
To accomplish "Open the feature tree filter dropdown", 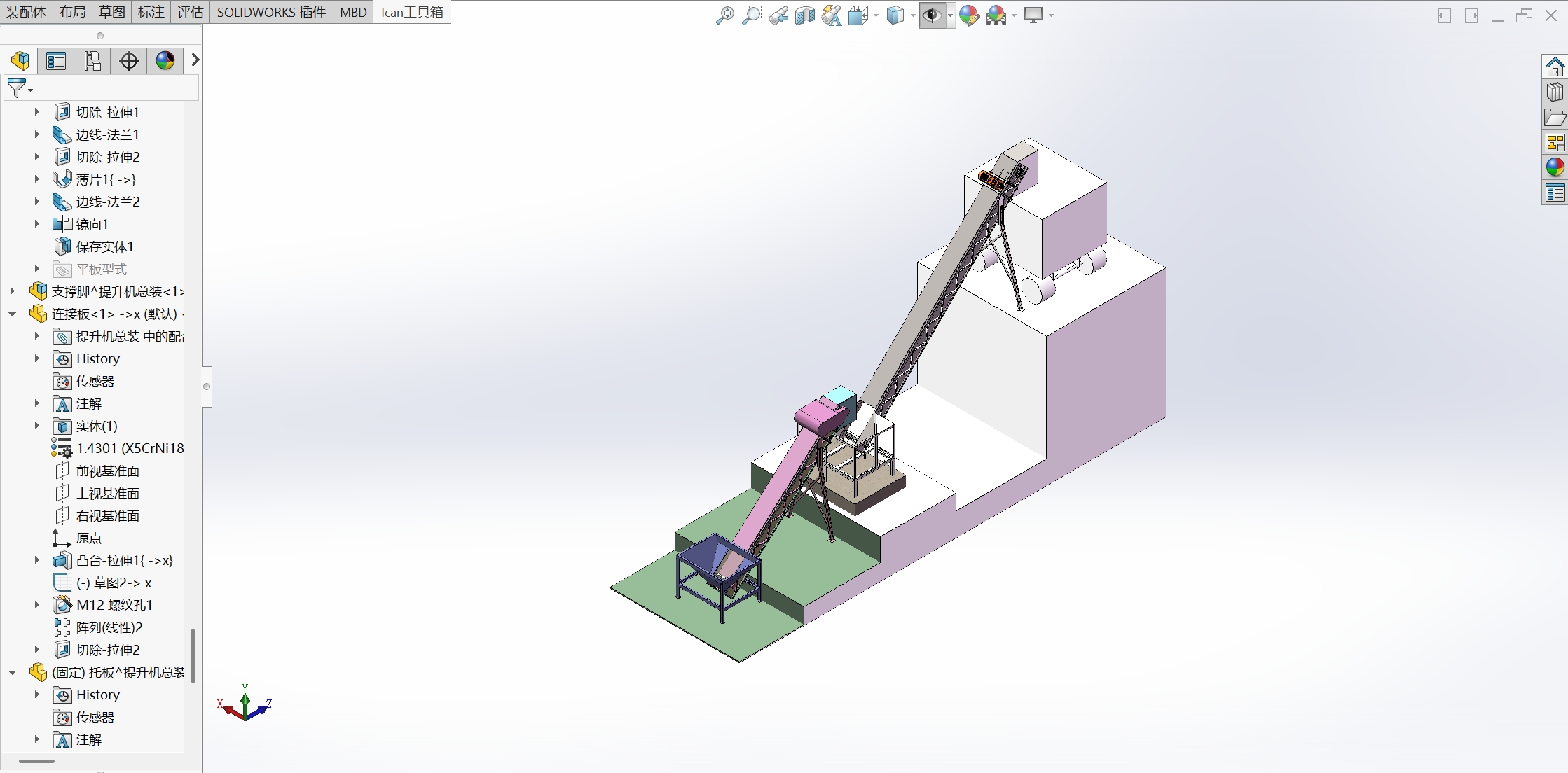I will (x=20, y=88).
